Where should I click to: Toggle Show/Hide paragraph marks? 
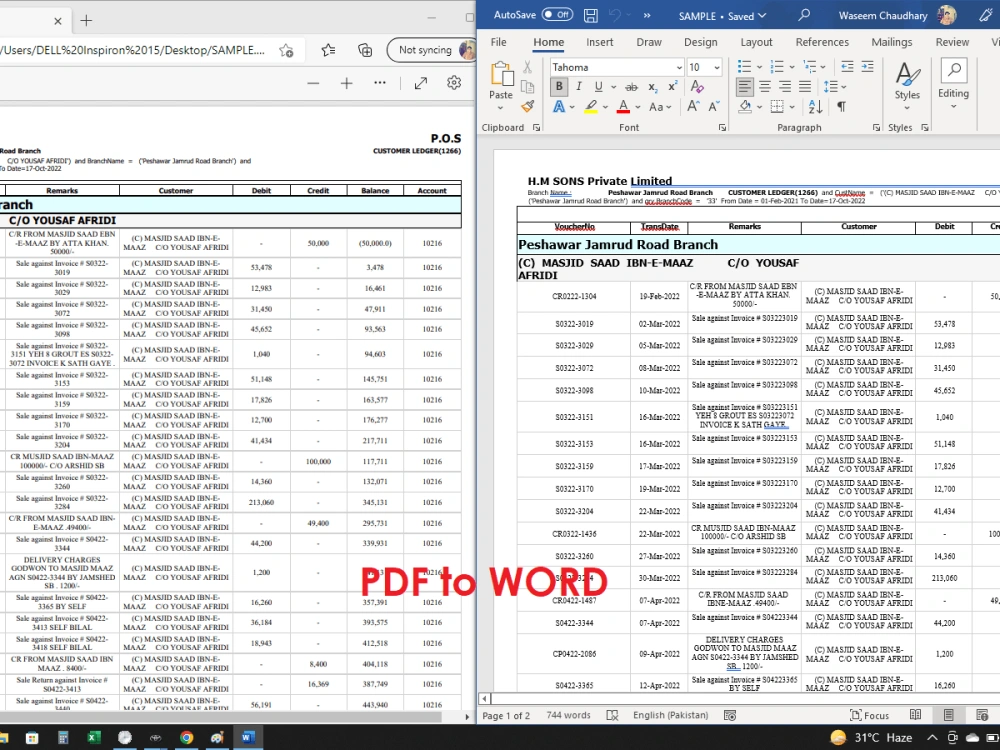842,107
